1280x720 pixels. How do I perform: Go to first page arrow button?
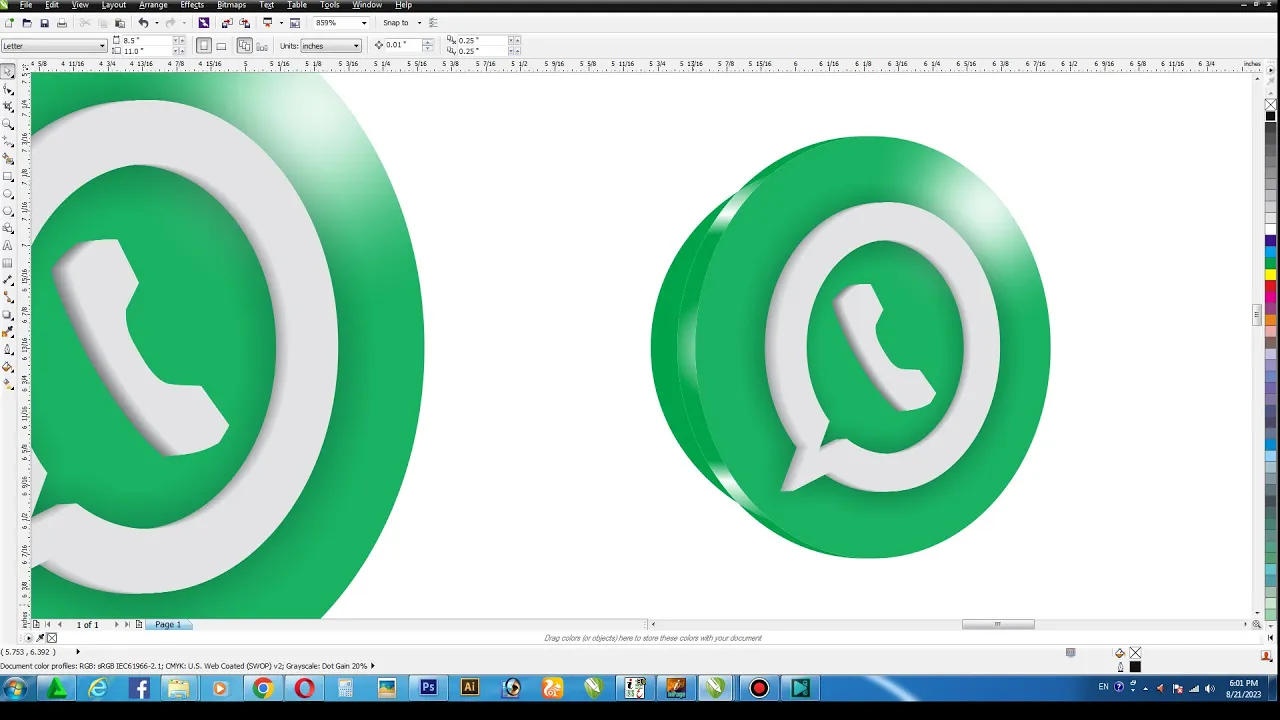click(47, 624)
